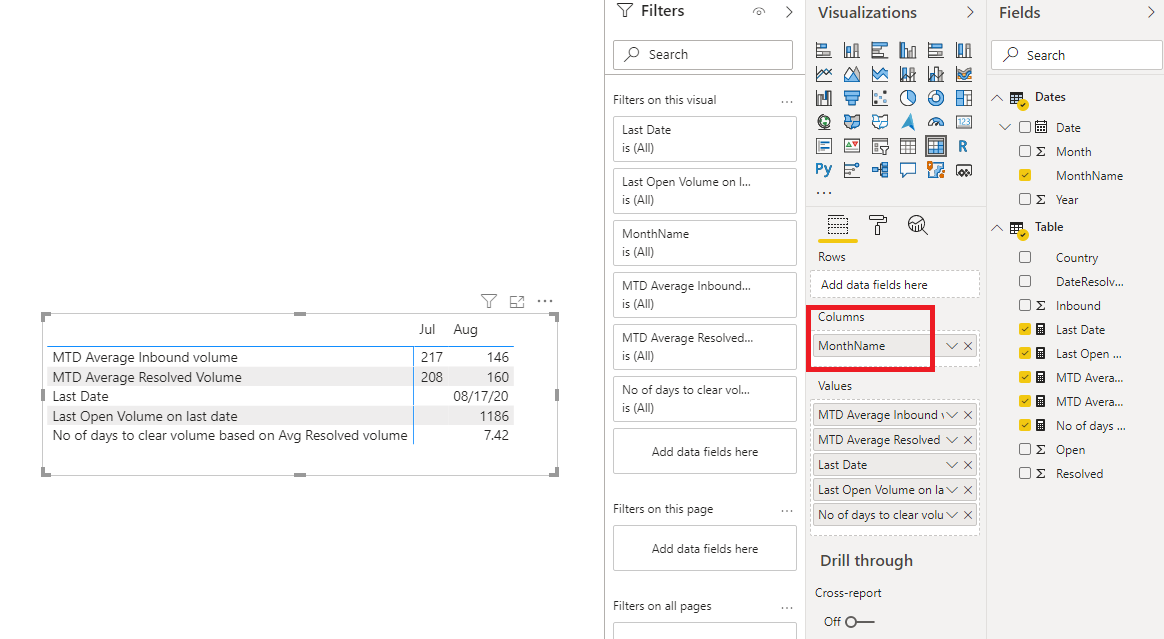Switch to the Fields well tab
This screenshot has height=639, width=1164.
[x=837, y=225]
